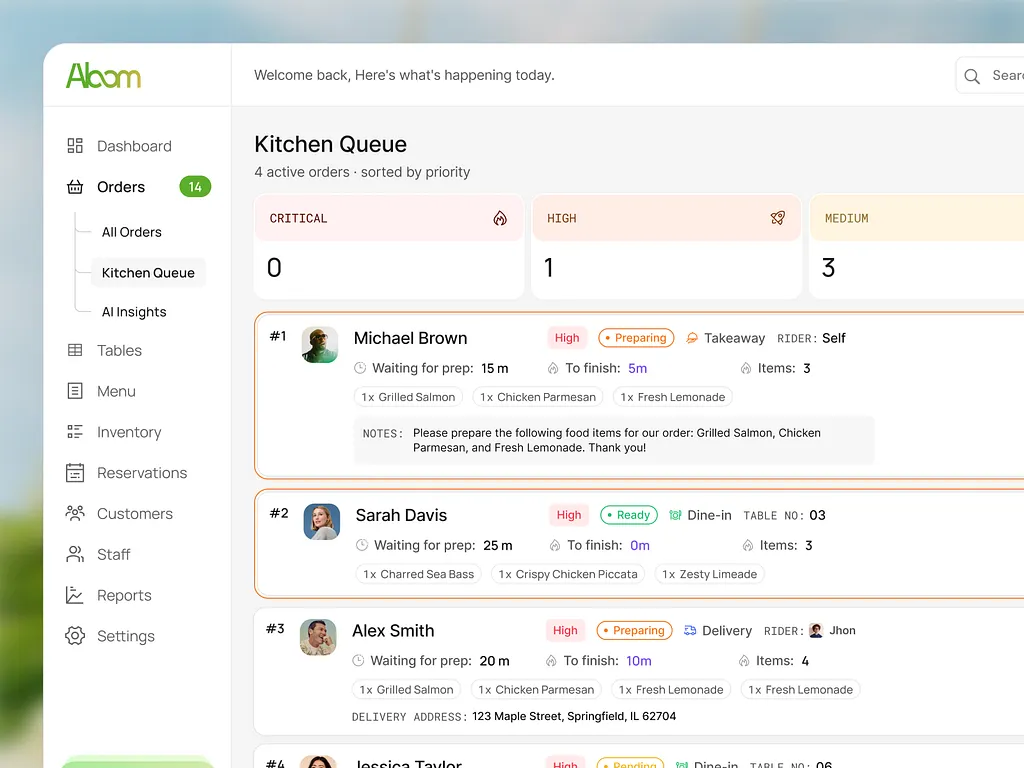Screen dimensions: 1024x768
Task: Click the Settings gear icon
Action: tap(75, 636)
